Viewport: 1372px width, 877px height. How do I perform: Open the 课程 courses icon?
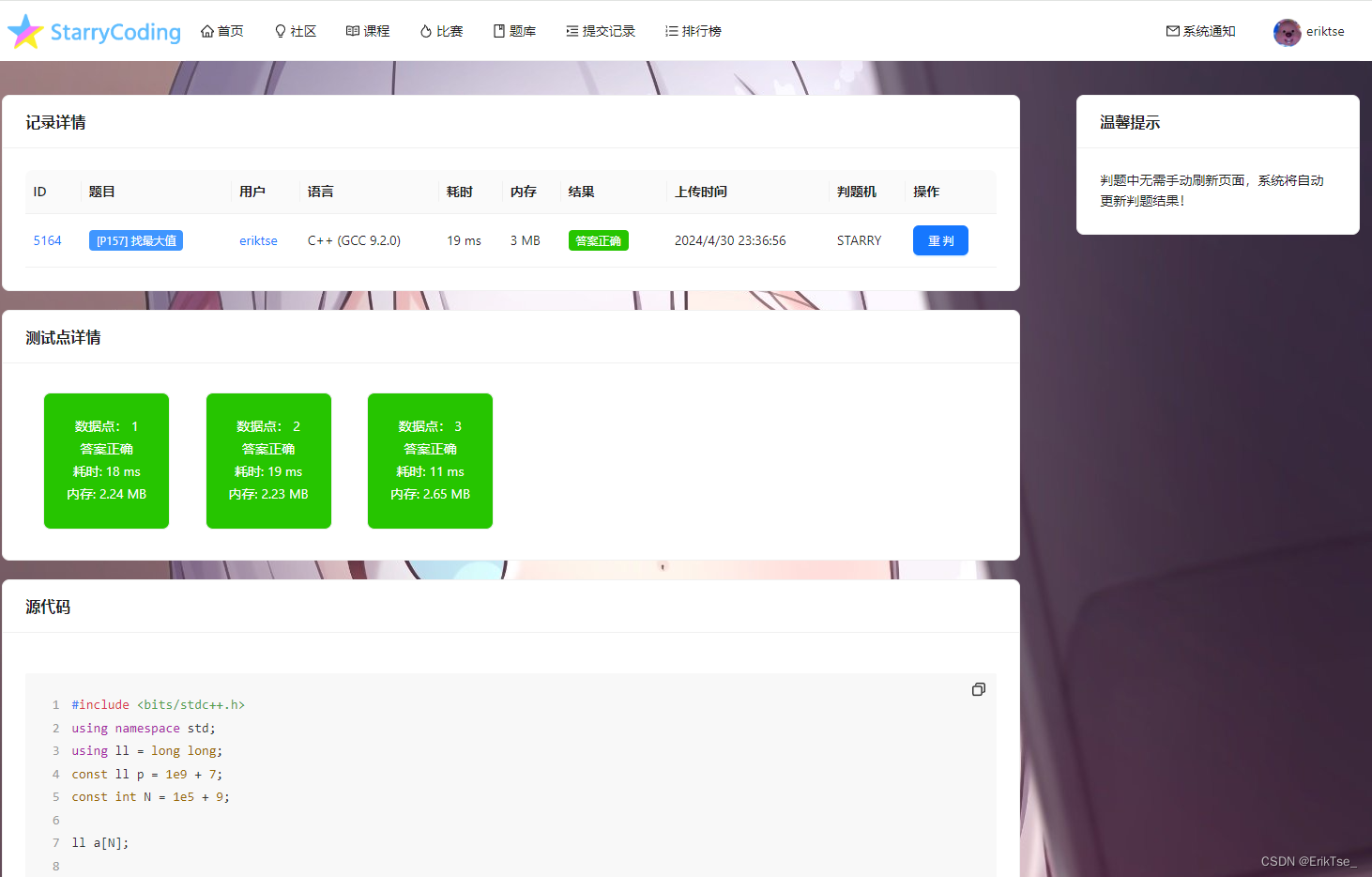pyautogui.click(x=352, y=30)
